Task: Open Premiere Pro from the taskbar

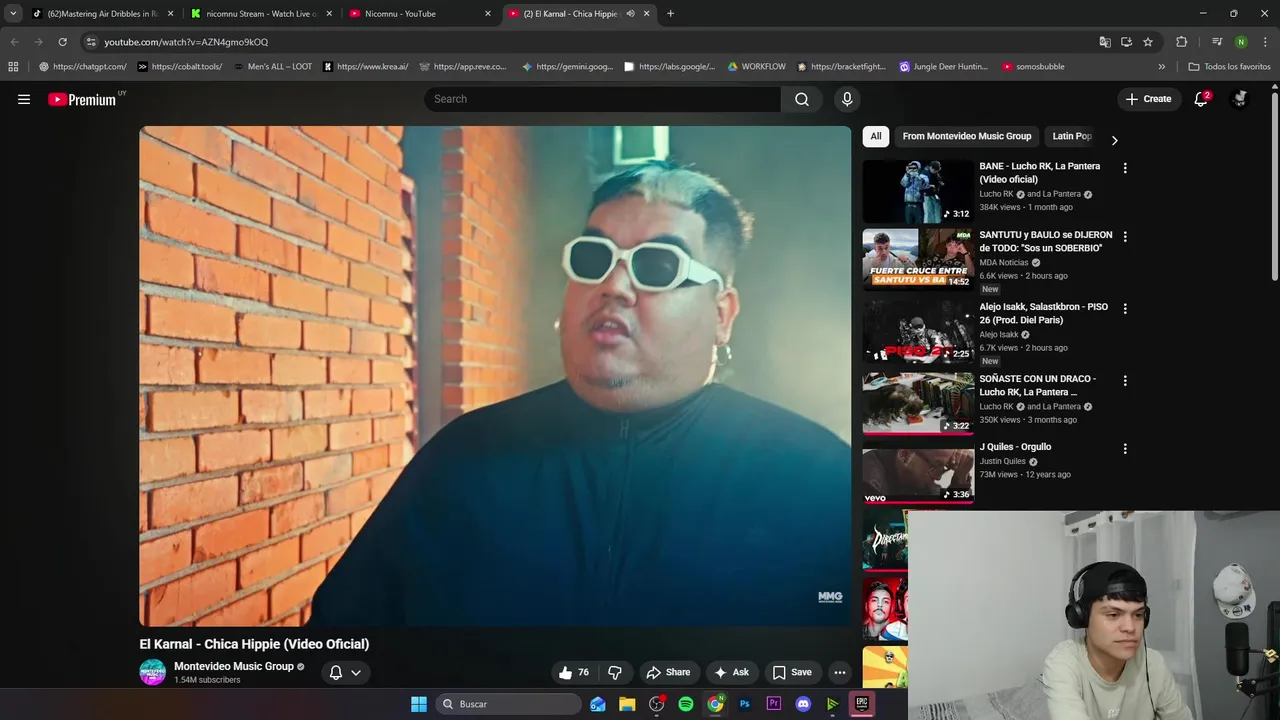Action: tap(774, 704)
